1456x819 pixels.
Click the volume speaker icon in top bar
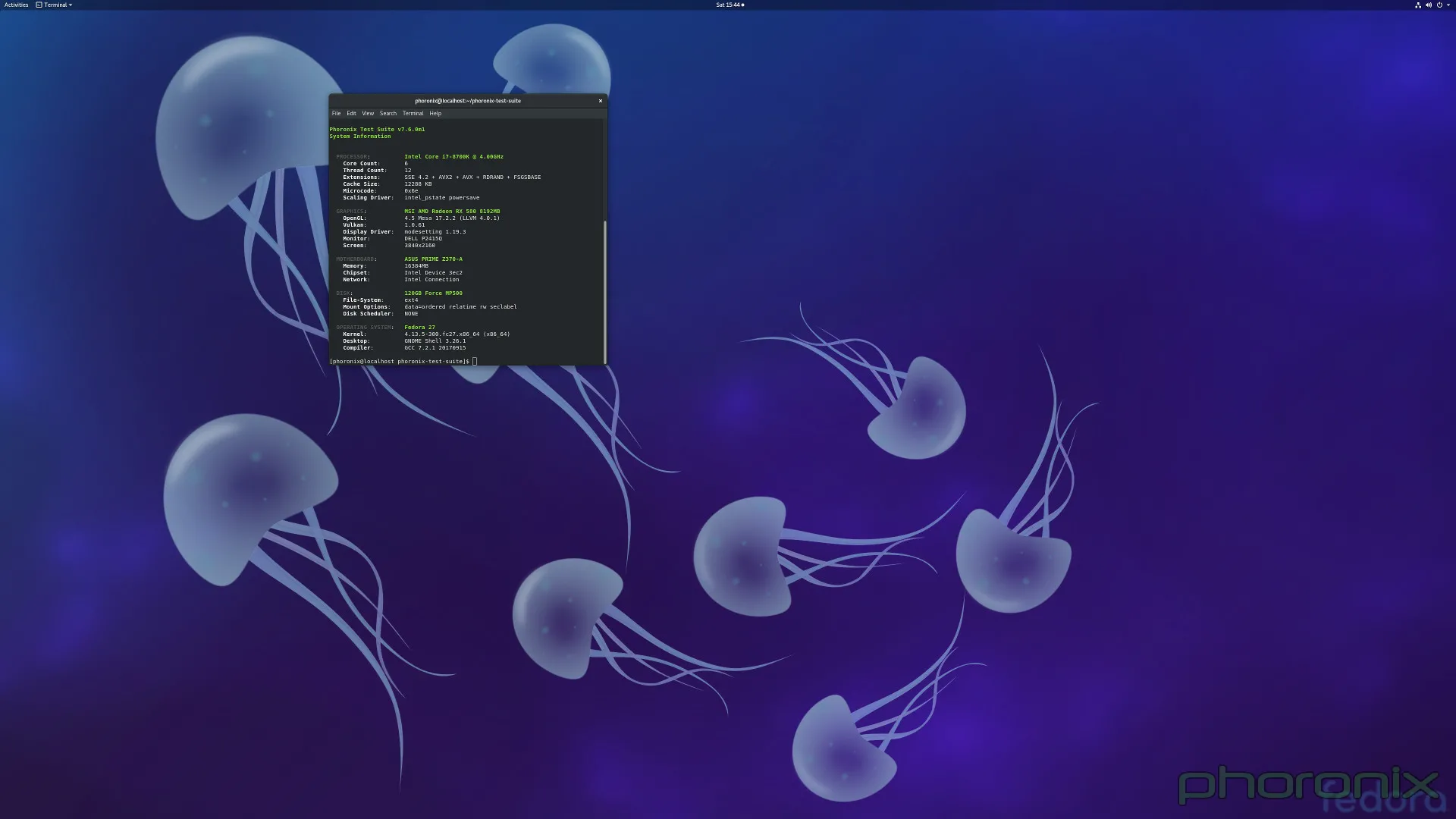[1429, 5]
